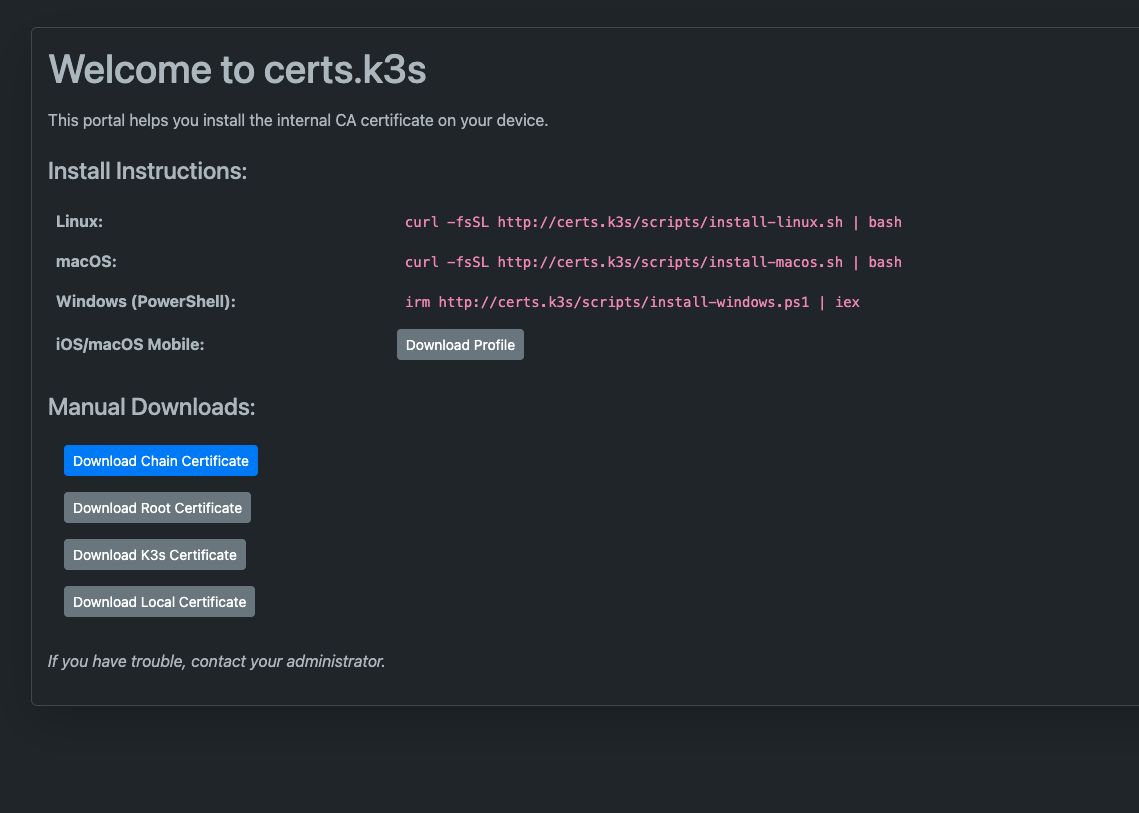The width and height of the screenshot is (1139, 813).
Task: Click the install-linux.sh script URL
Action: 670,222
